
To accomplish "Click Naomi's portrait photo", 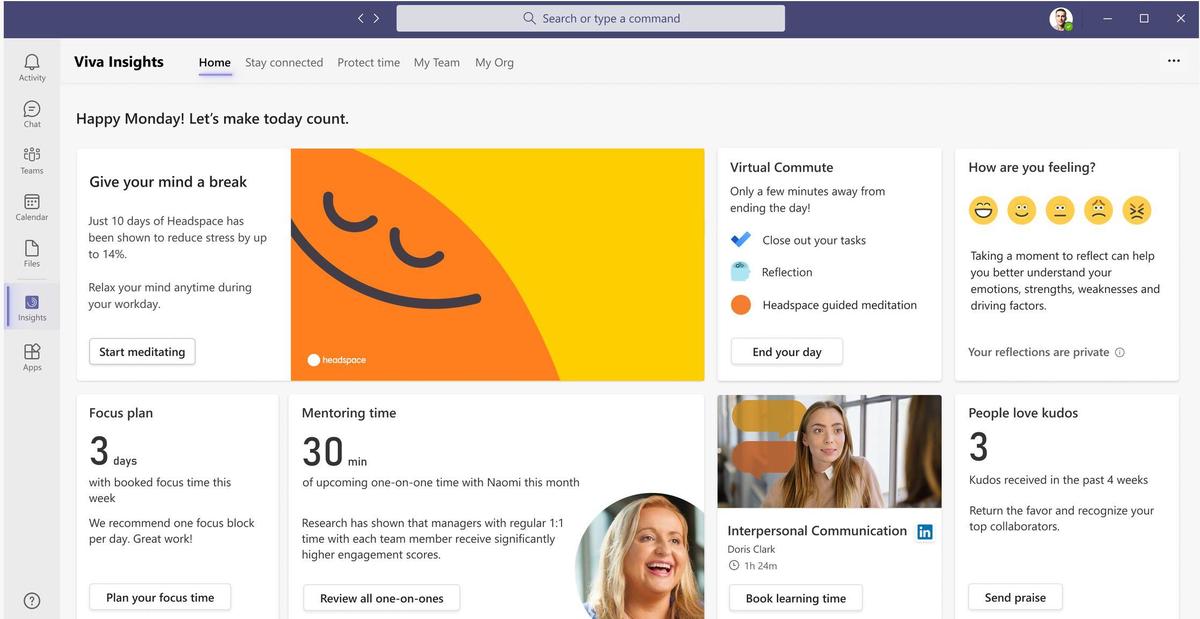I will pyautogui.click(x=640, y=555).
